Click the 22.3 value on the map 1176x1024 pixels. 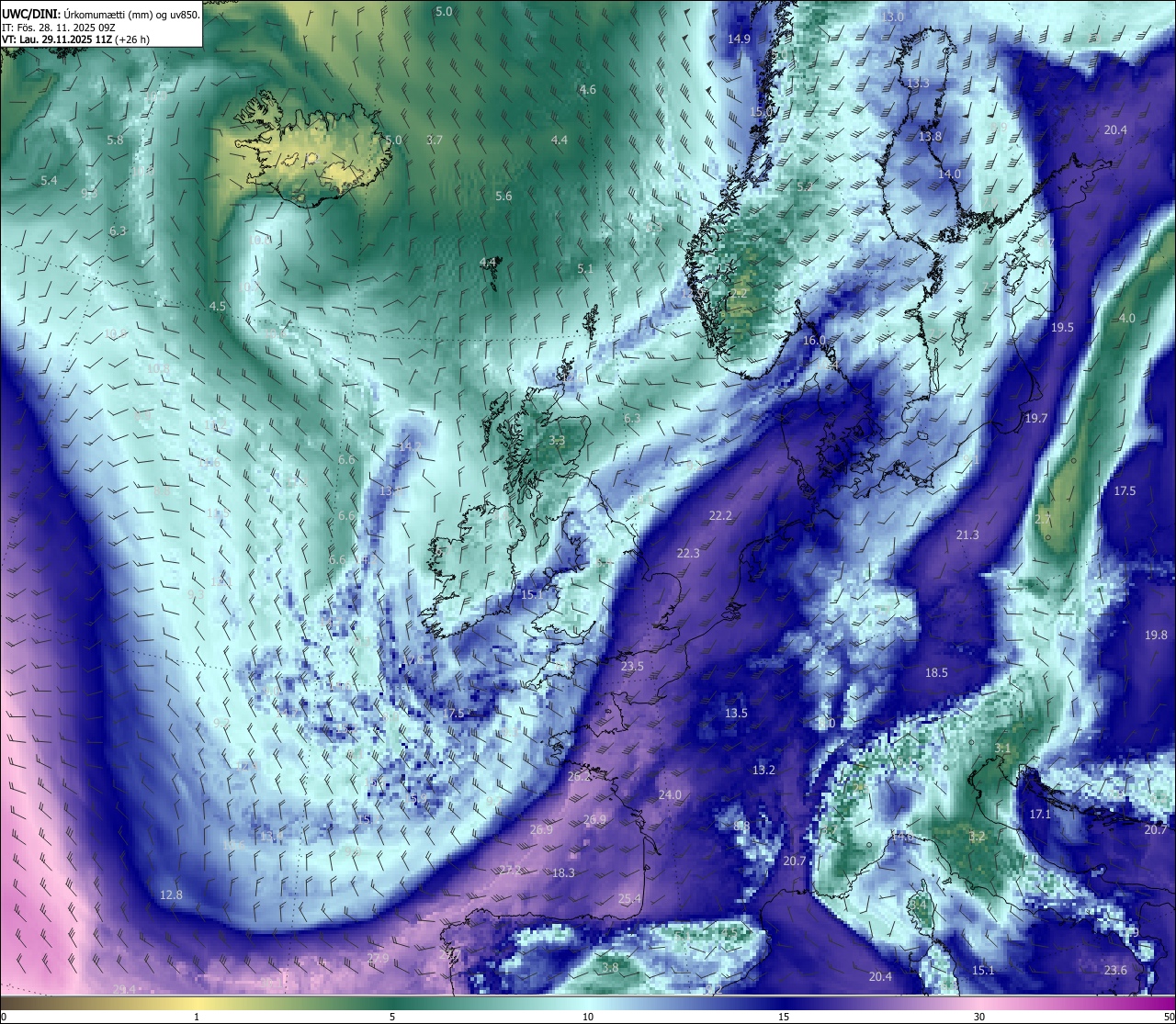click(688, 554)
